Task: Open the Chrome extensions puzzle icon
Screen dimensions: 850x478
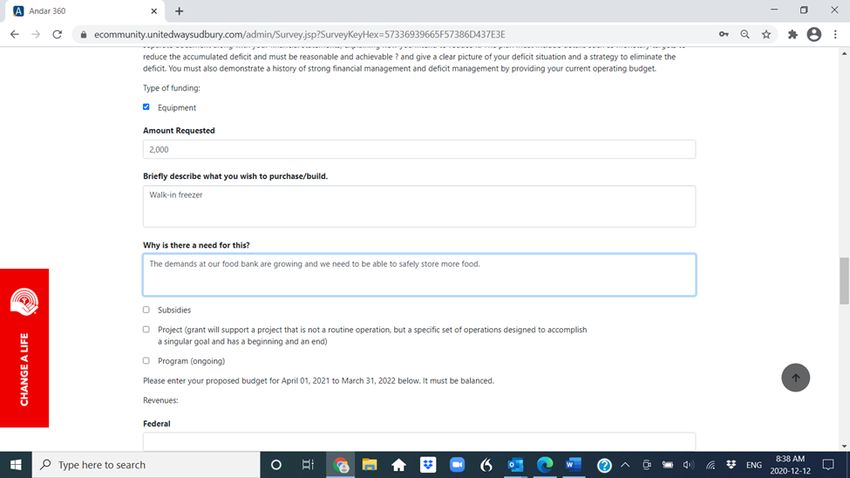Action: (793, 34)
